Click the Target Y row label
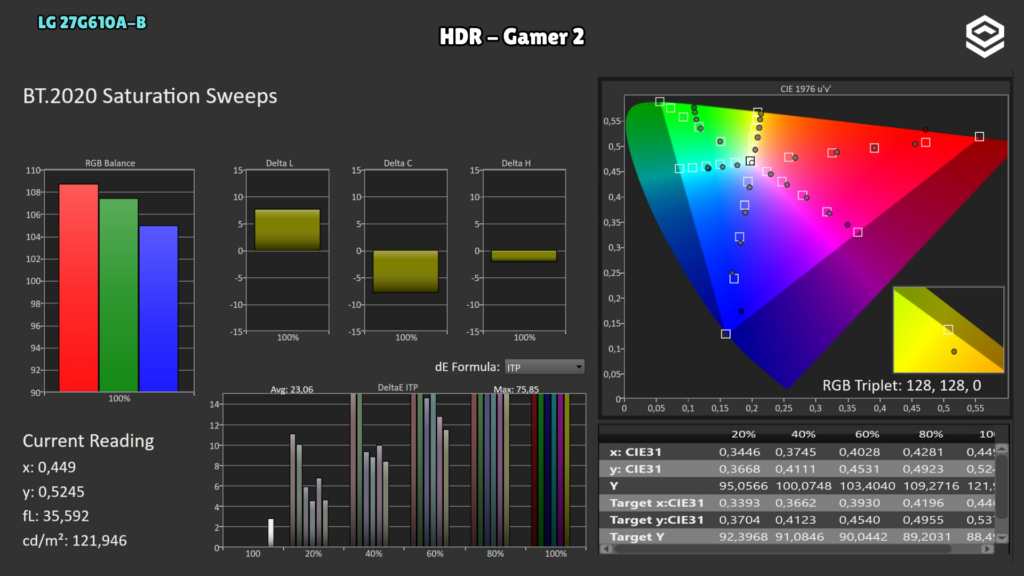The image size is (1024, 576). coord(637,537)
